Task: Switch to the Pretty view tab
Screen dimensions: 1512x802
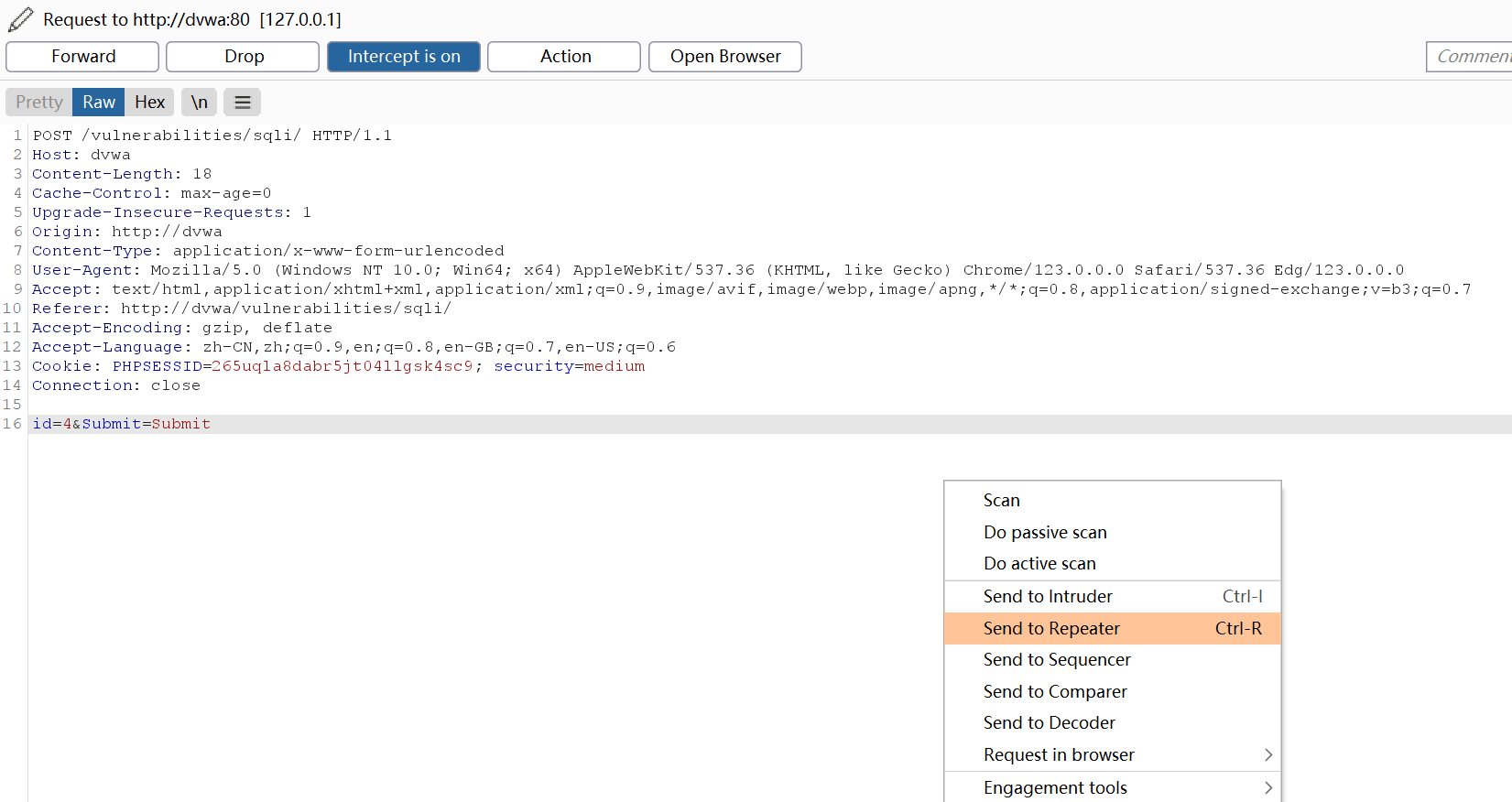Action: (39, 103)
